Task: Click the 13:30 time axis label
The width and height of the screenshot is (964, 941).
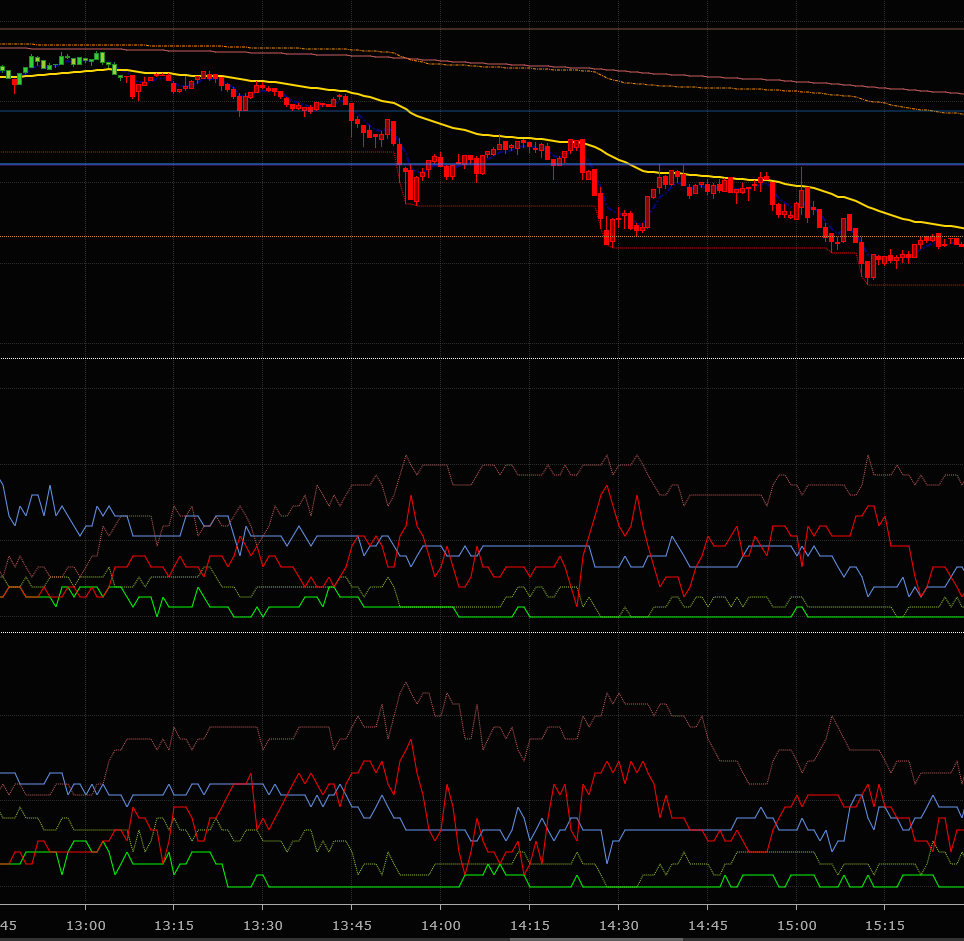Action: pyautogui.click(x=263, y=926)
